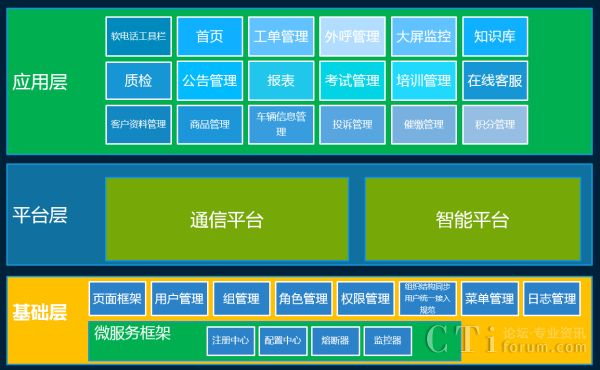Click the 投诉管理 box

pyautogui.click(x=352, y=125)
